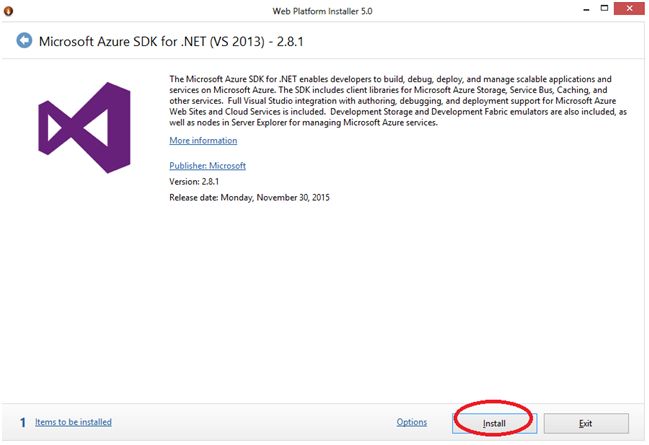Open the More information link
The width and height of the screenshot is (649, 445).
pyautogui.click(x=201, y=141)
